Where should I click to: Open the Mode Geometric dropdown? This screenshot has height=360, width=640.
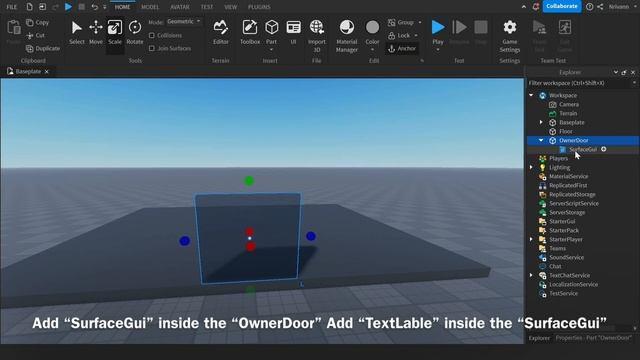[x=184, y=21]
